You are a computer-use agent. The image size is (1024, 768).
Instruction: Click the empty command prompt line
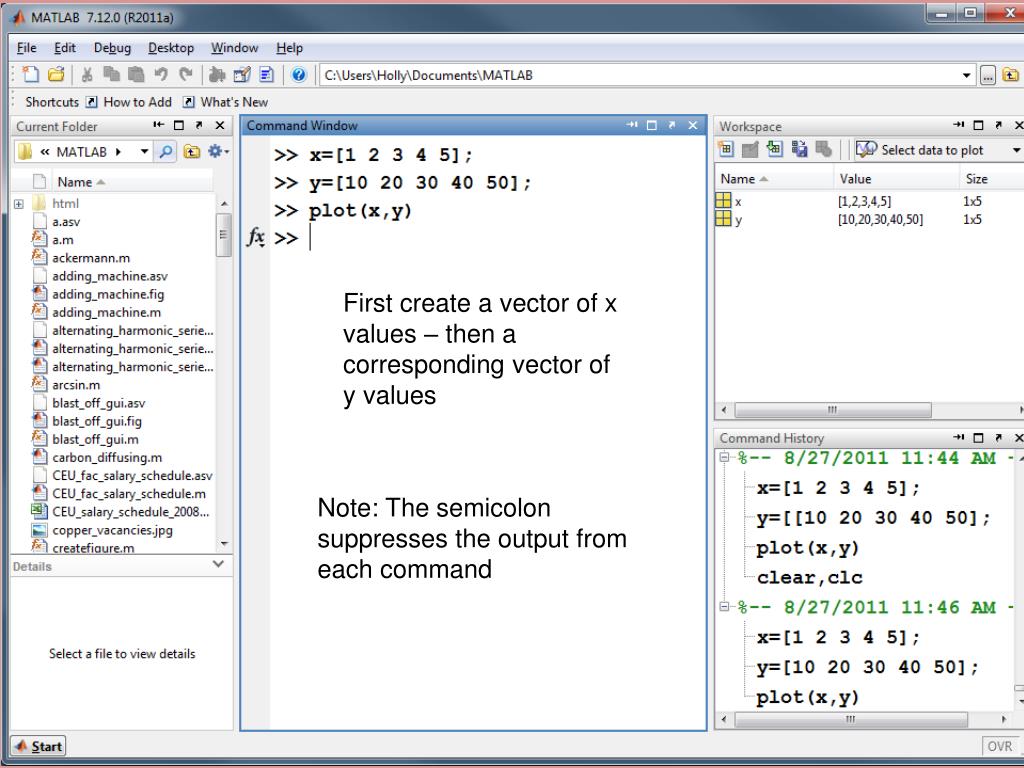(x=487, y=238)
